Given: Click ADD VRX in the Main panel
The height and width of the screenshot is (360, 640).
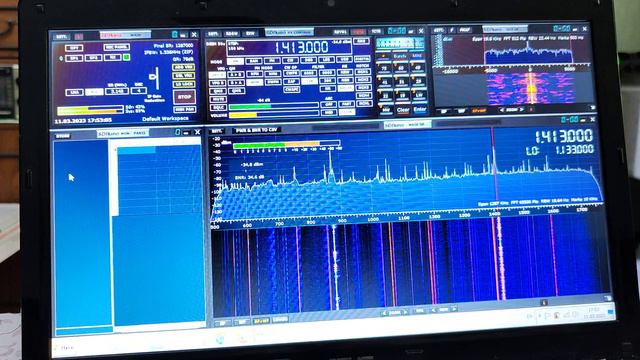Looking at the screenshot, I should coord(184,67).
